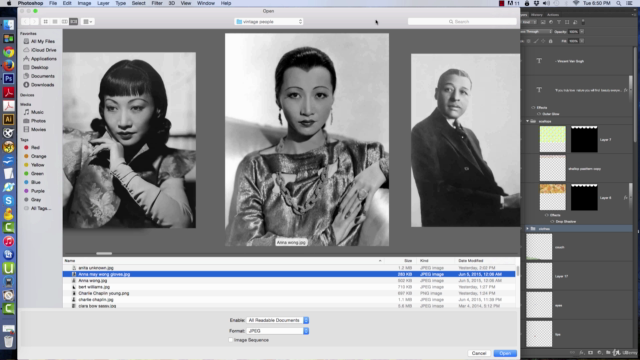Viewport: 640px width, 360px height.
Task: Click the Photoshop icon in dock
Action: 9,79
